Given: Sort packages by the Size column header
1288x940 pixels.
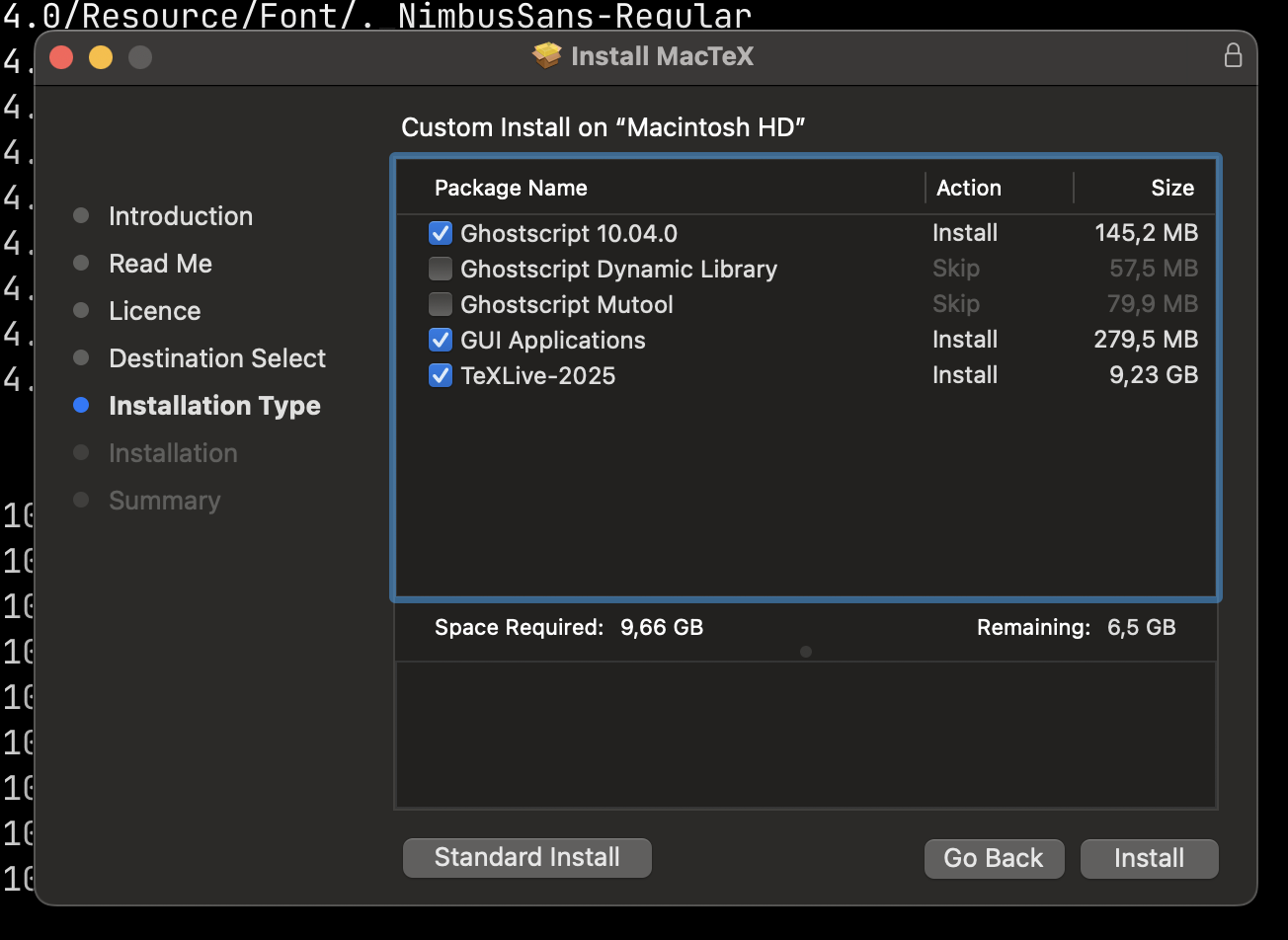Looking at the screenshot, I should click(1172, 188).
